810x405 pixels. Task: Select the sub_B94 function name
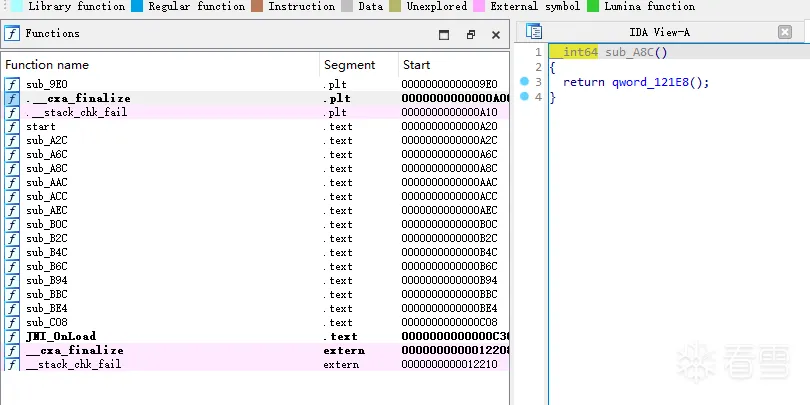[46, 280]
